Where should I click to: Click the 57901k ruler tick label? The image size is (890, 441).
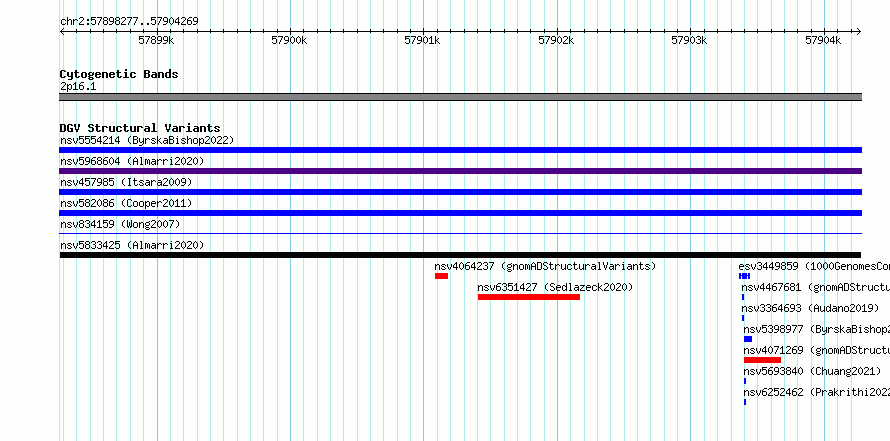[x=422, y=40]
